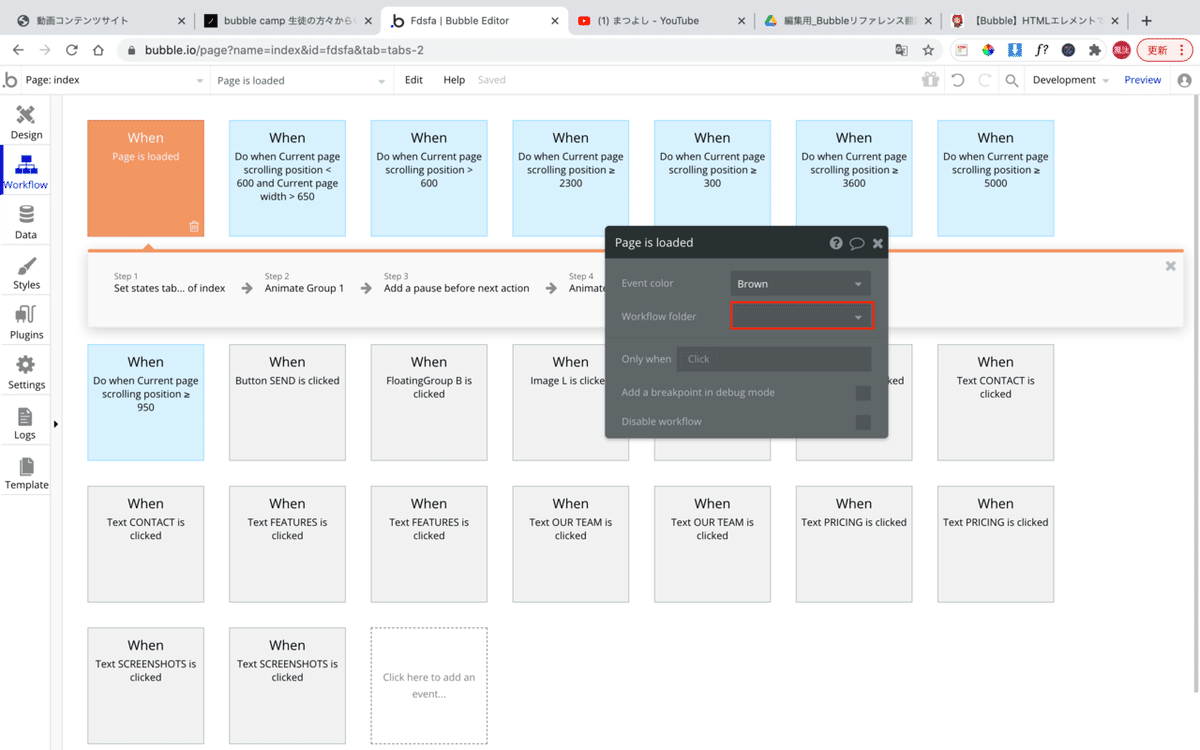
Task: Click the blue download arrow extension icon
Action: click(x=1015, y=50)
